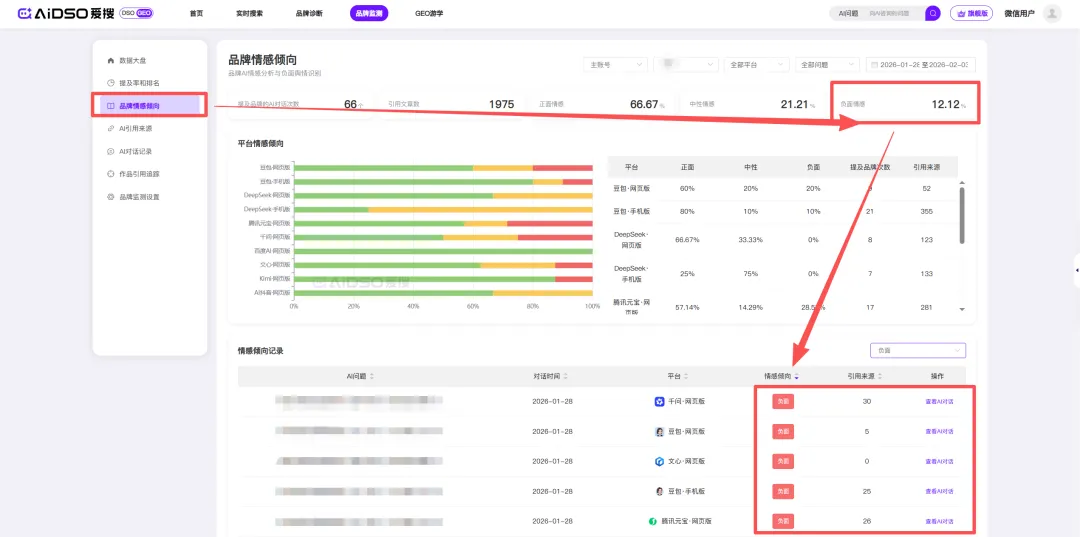The image size is (1080, 537).
Task: Switch to the 品牌诊断 top tab
Action: (x=309, y=13)
